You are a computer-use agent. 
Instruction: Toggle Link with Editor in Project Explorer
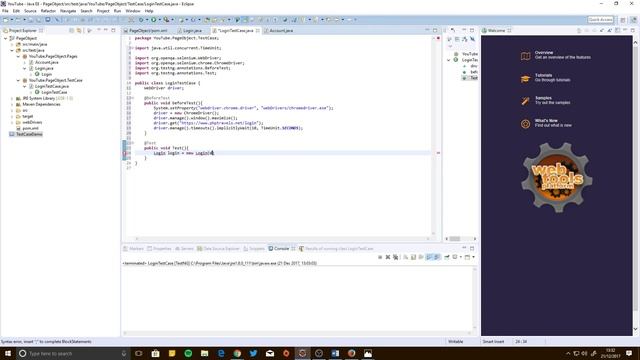79,31
